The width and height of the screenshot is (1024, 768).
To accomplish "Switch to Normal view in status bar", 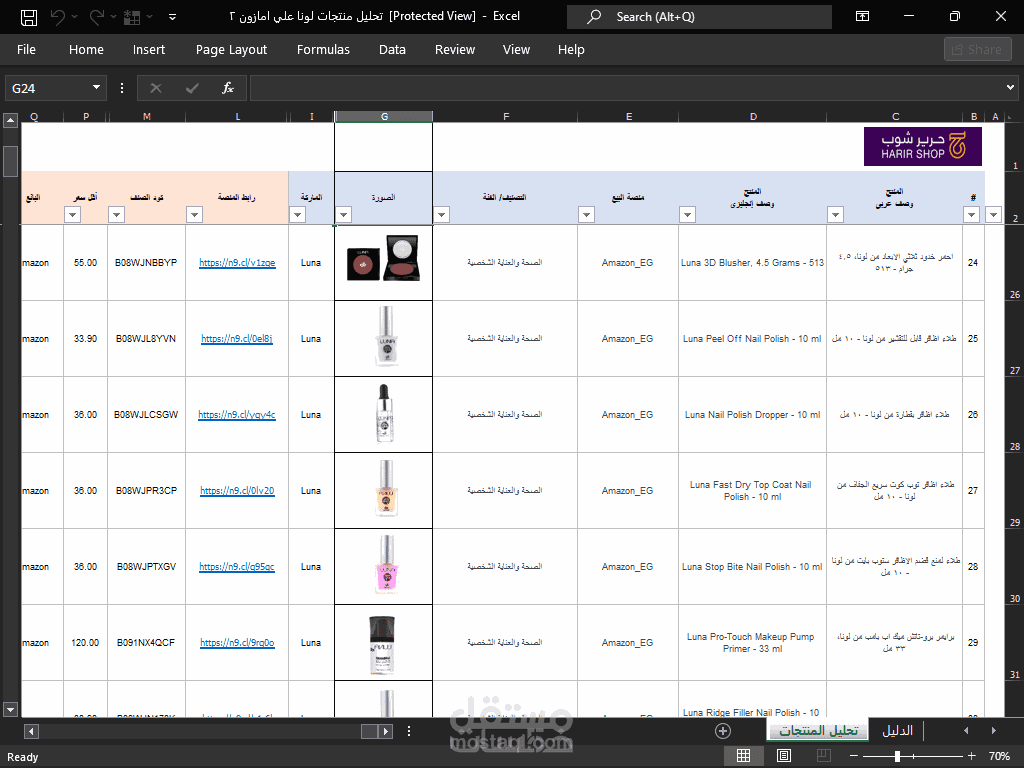I will [743, 756].
